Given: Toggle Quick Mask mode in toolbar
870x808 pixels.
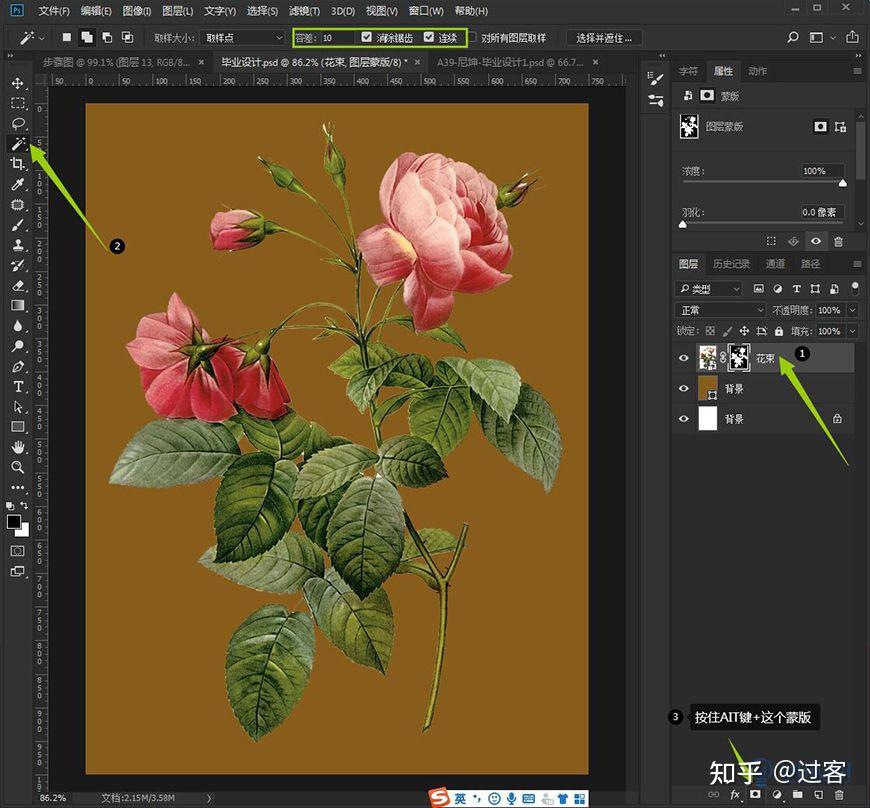Looking at the screenshot, I should [17, 551].
